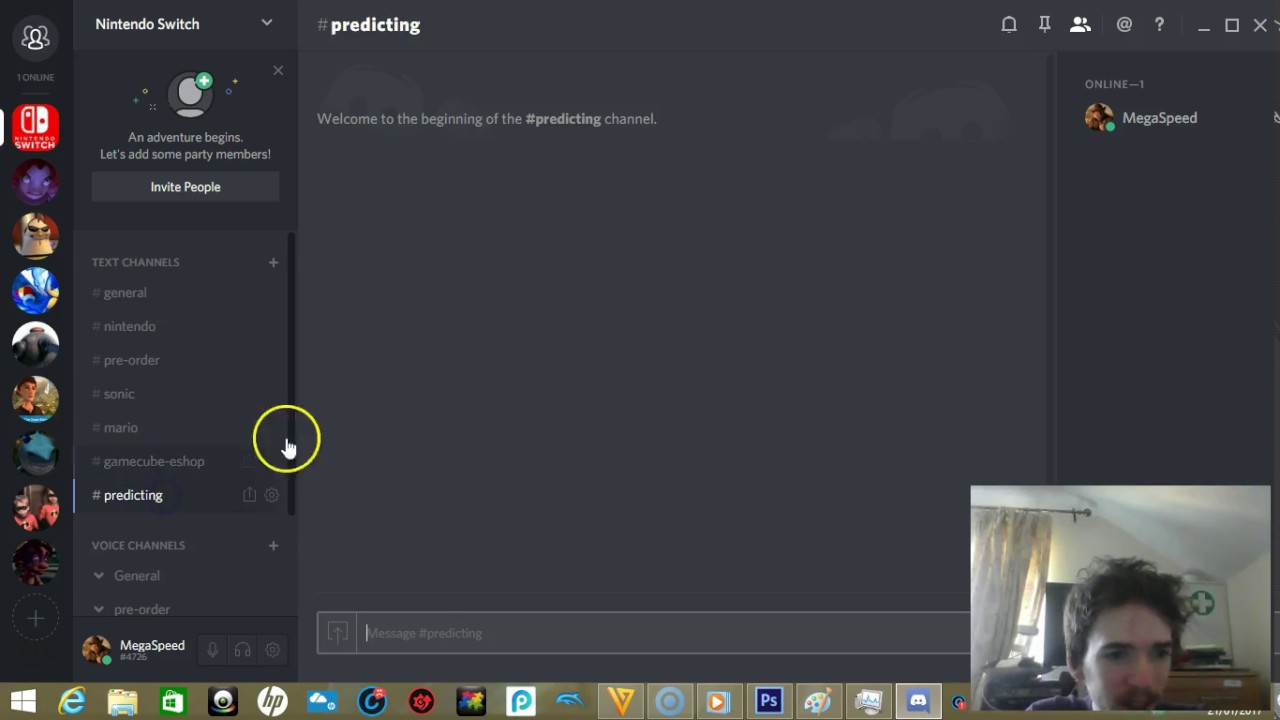Show pinned messages via pin icon

tap(1044, 25)
